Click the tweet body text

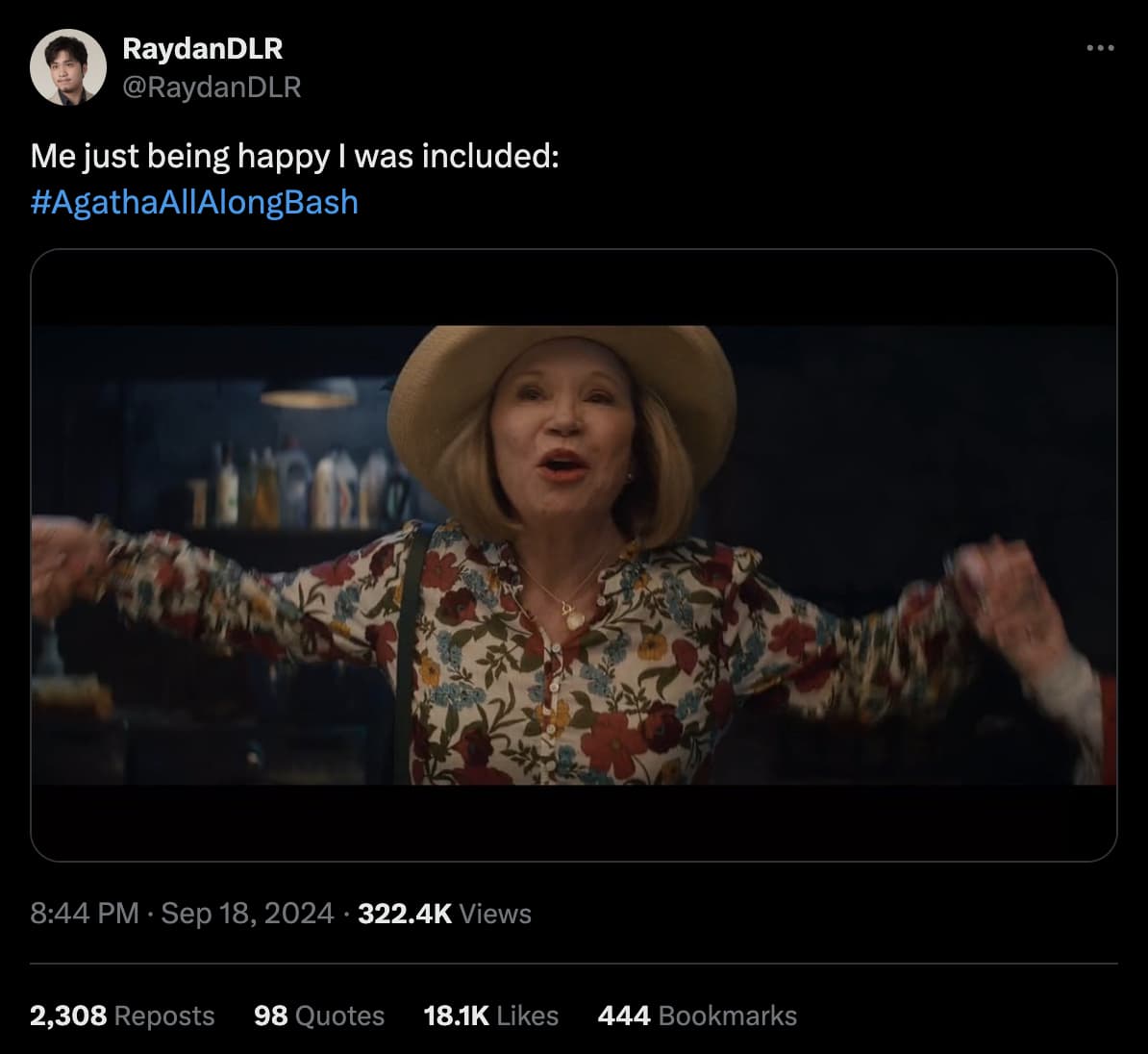point(295,154)
